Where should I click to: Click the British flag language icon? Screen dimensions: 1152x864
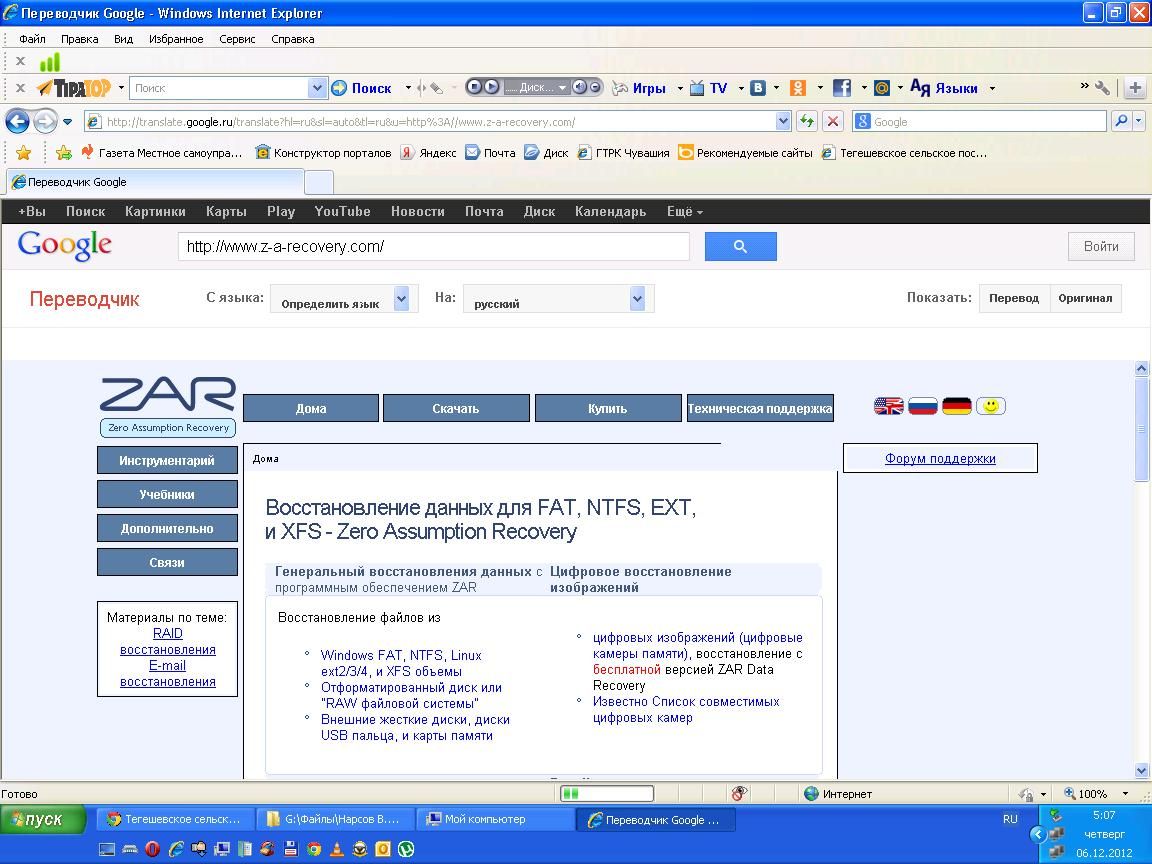[x=888, y=406]
